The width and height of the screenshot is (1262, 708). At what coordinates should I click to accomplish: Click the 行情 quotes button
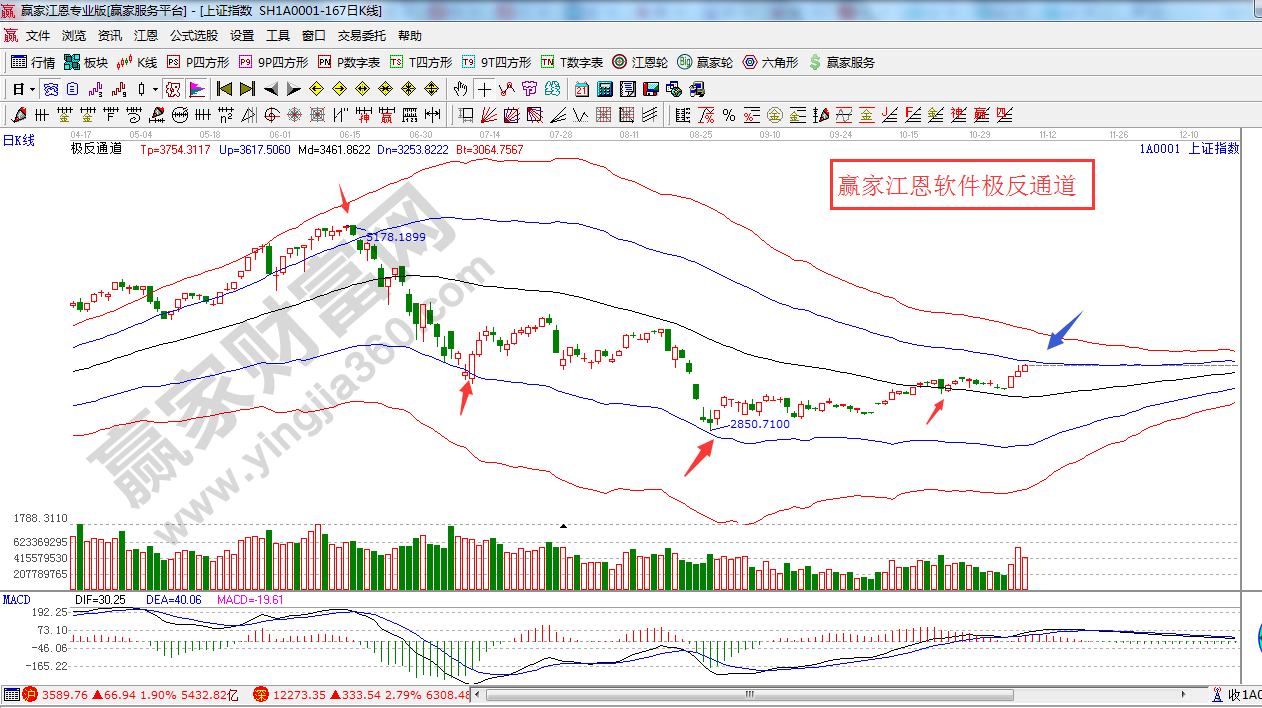tap(33, 62)
